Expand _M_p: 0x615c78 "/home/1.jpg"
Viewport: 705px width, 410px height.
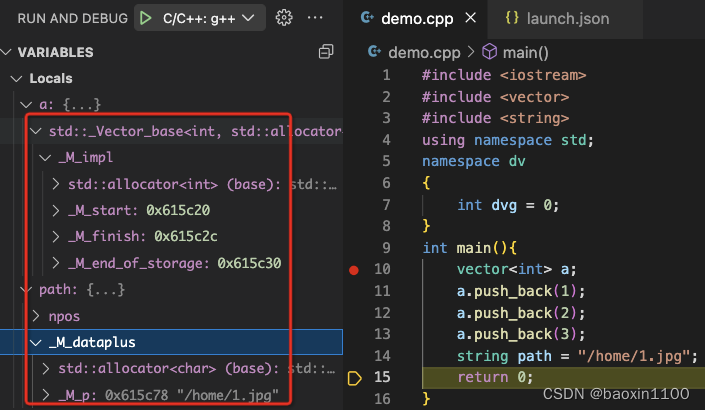tap(45, 395)
